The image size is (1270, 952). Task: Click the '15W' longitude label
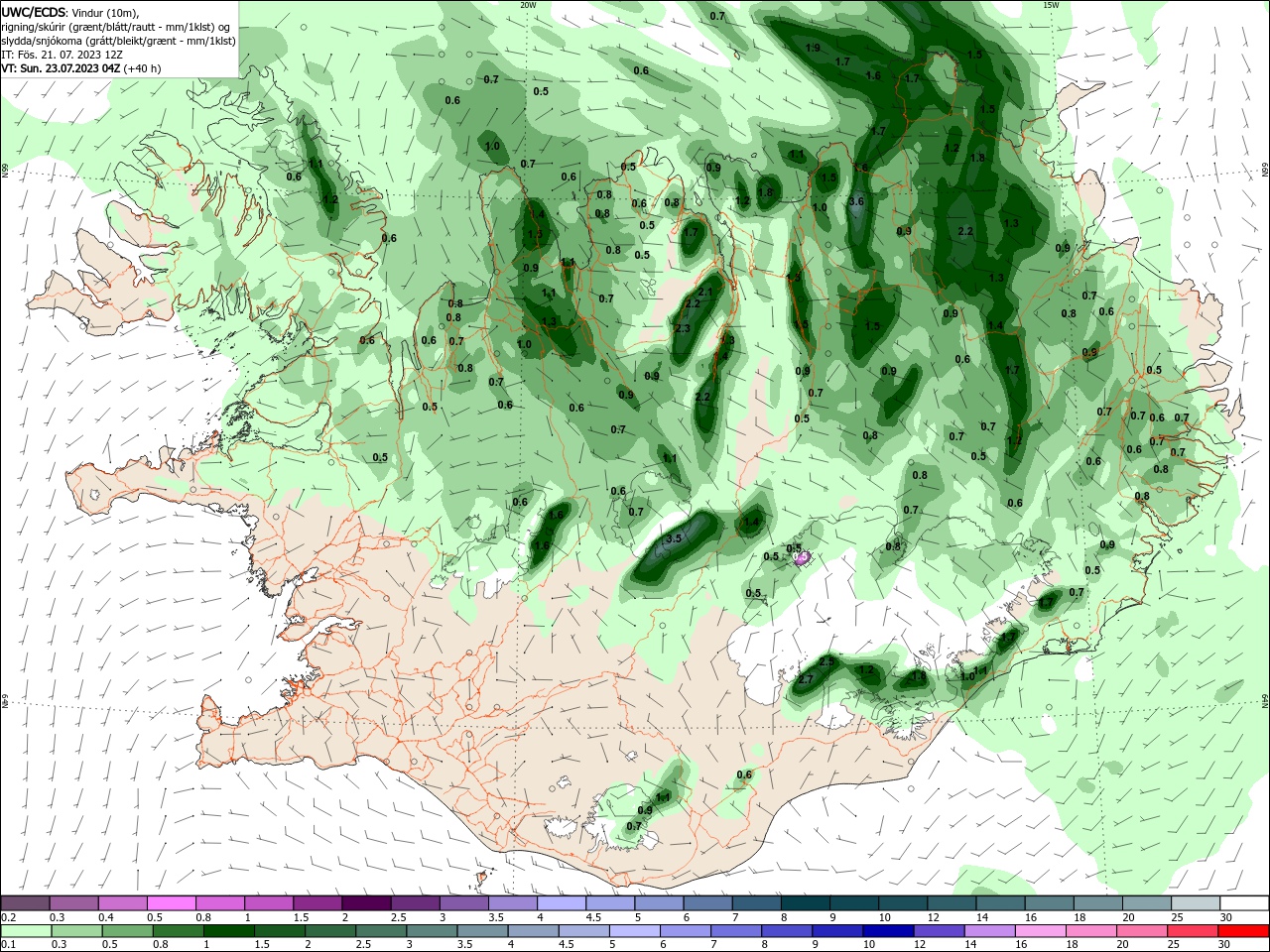click(1051, 5)
